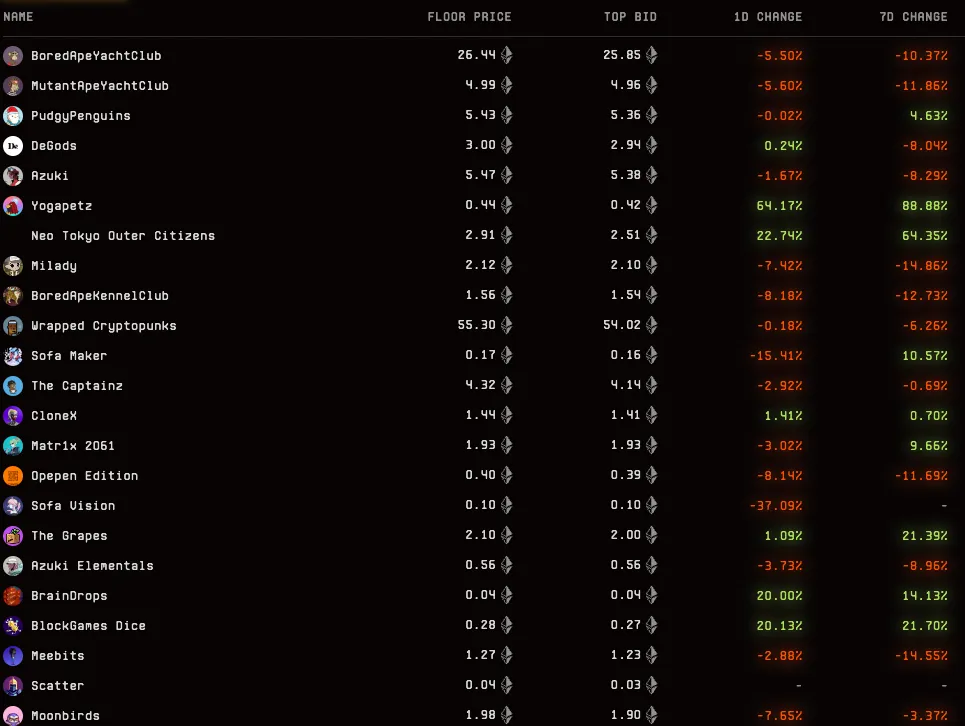The width and height of the screenshot is (965, 726).
Task: Click the Milady floor price 2.12
Action: (480, 265)
